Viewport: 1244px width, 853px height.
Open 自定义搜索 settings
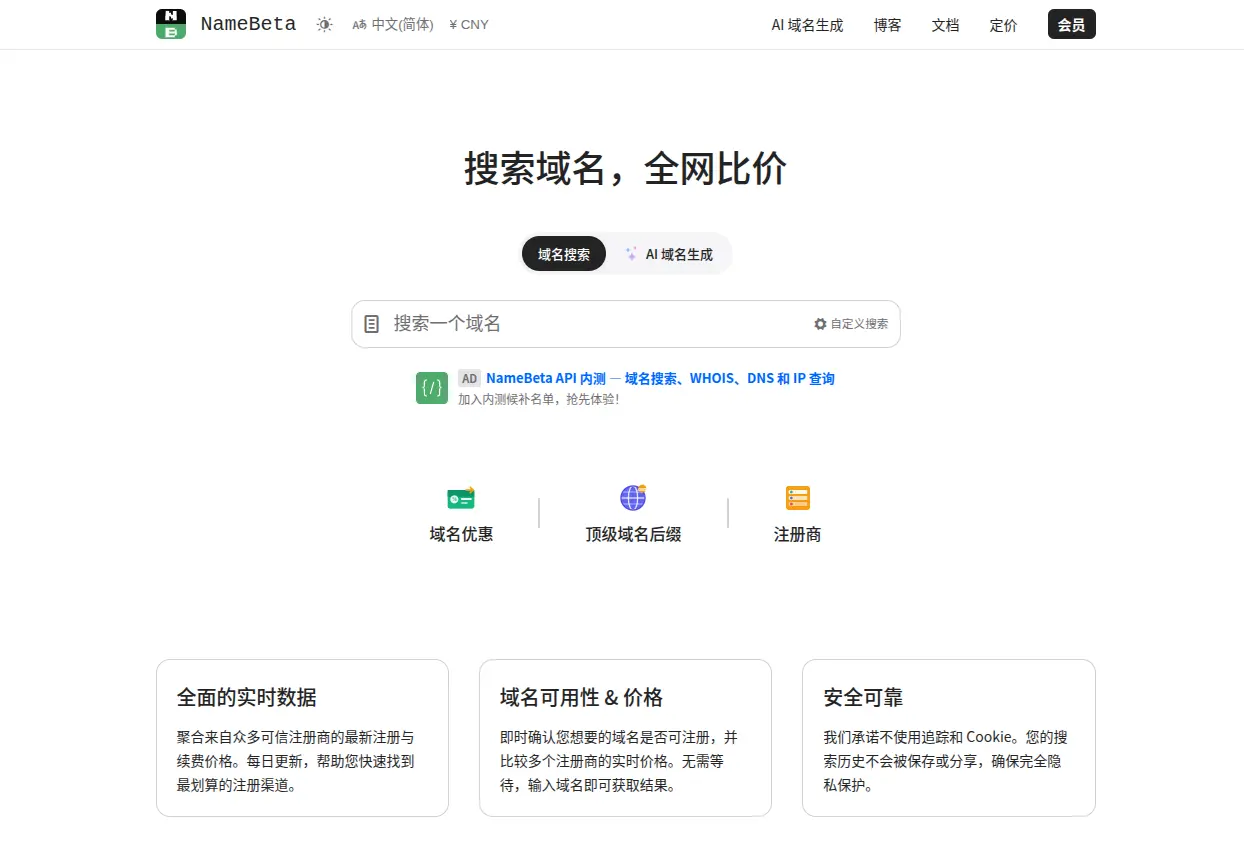[851, 324]
